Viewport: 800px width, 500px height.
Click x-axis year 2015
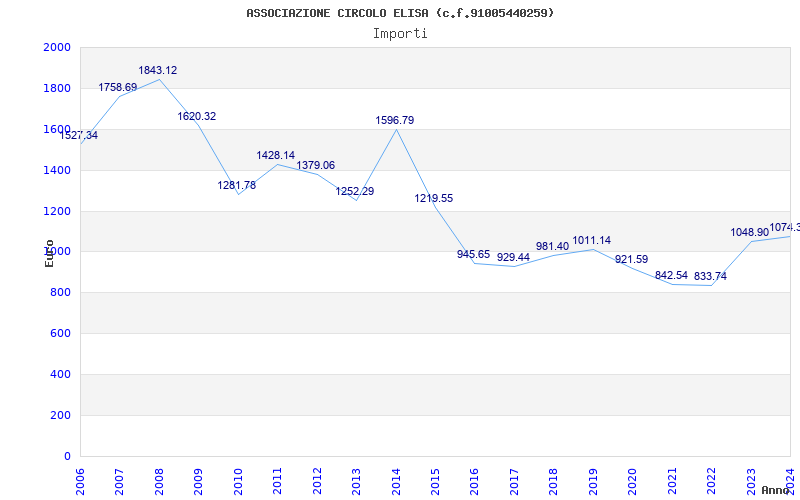(436, 480)
